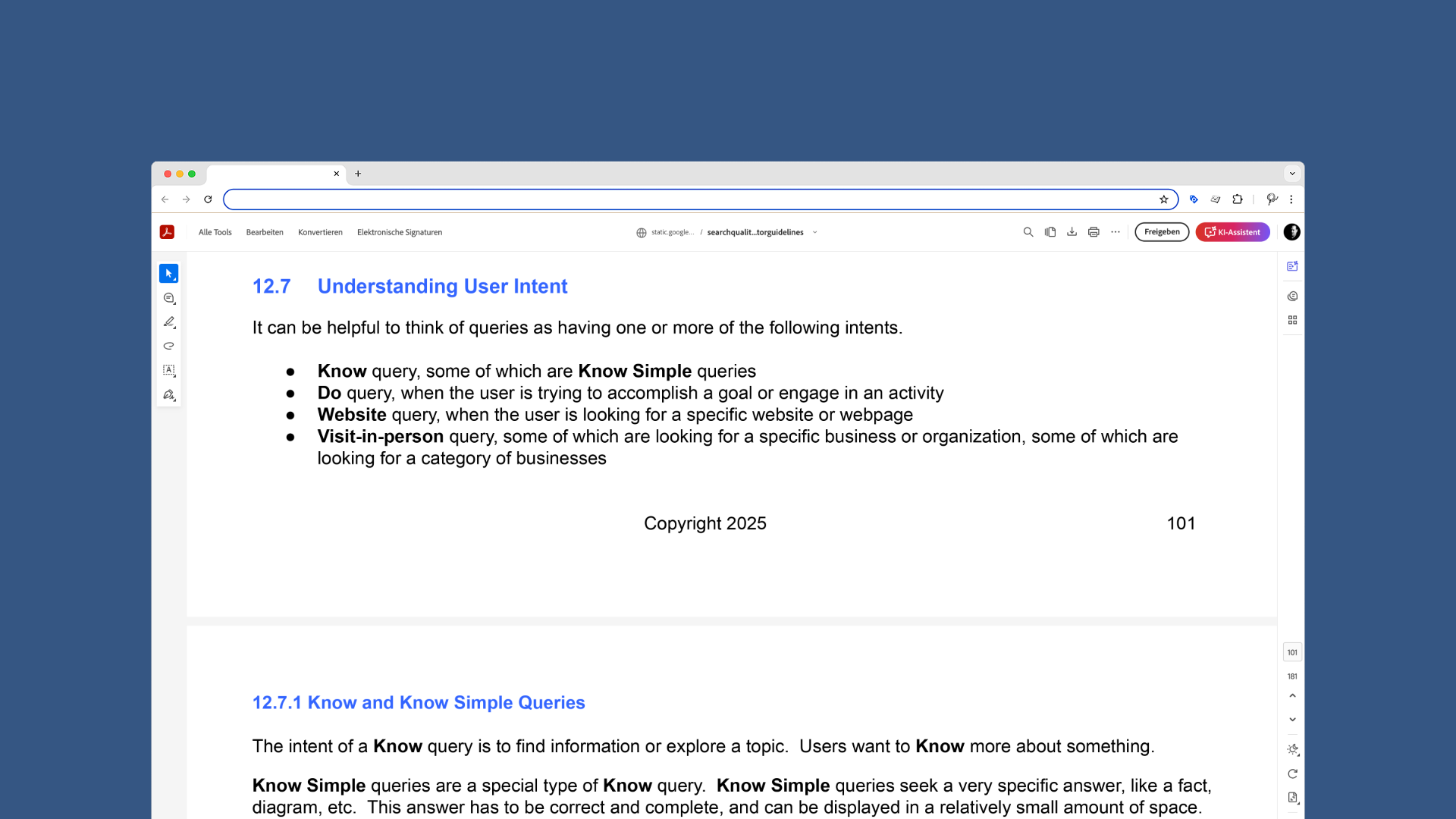
Task: Download the PDF using download icon
Action: pos(1072,232)
